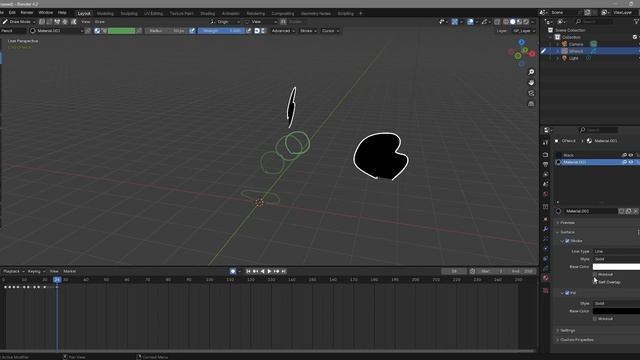Open the World properties tab icon
The width and height of the screenshot is (640, 360).
[546, 194]
